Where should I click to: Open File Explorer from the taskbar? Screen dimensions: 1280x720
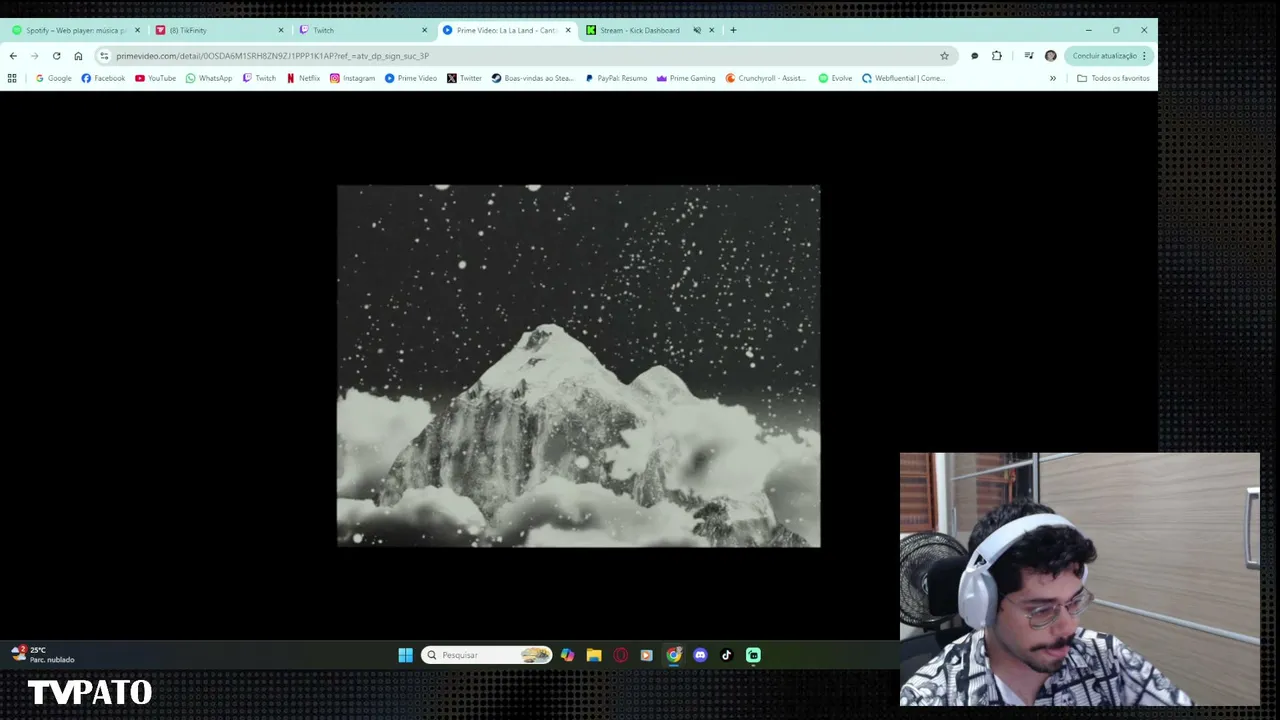tap(594, 655)
